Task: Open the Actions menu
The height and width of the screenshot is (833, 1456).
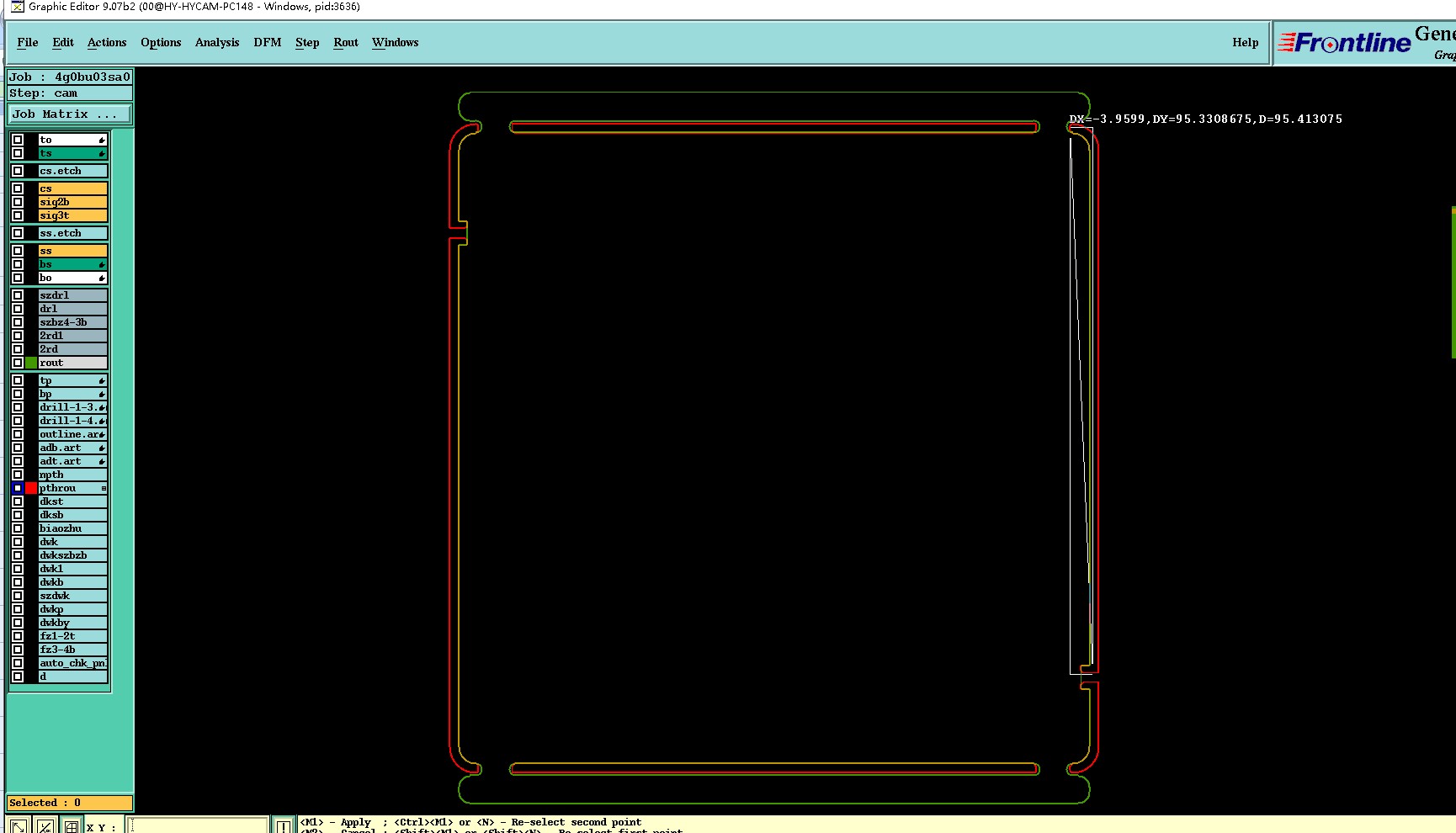Action: 107,42
